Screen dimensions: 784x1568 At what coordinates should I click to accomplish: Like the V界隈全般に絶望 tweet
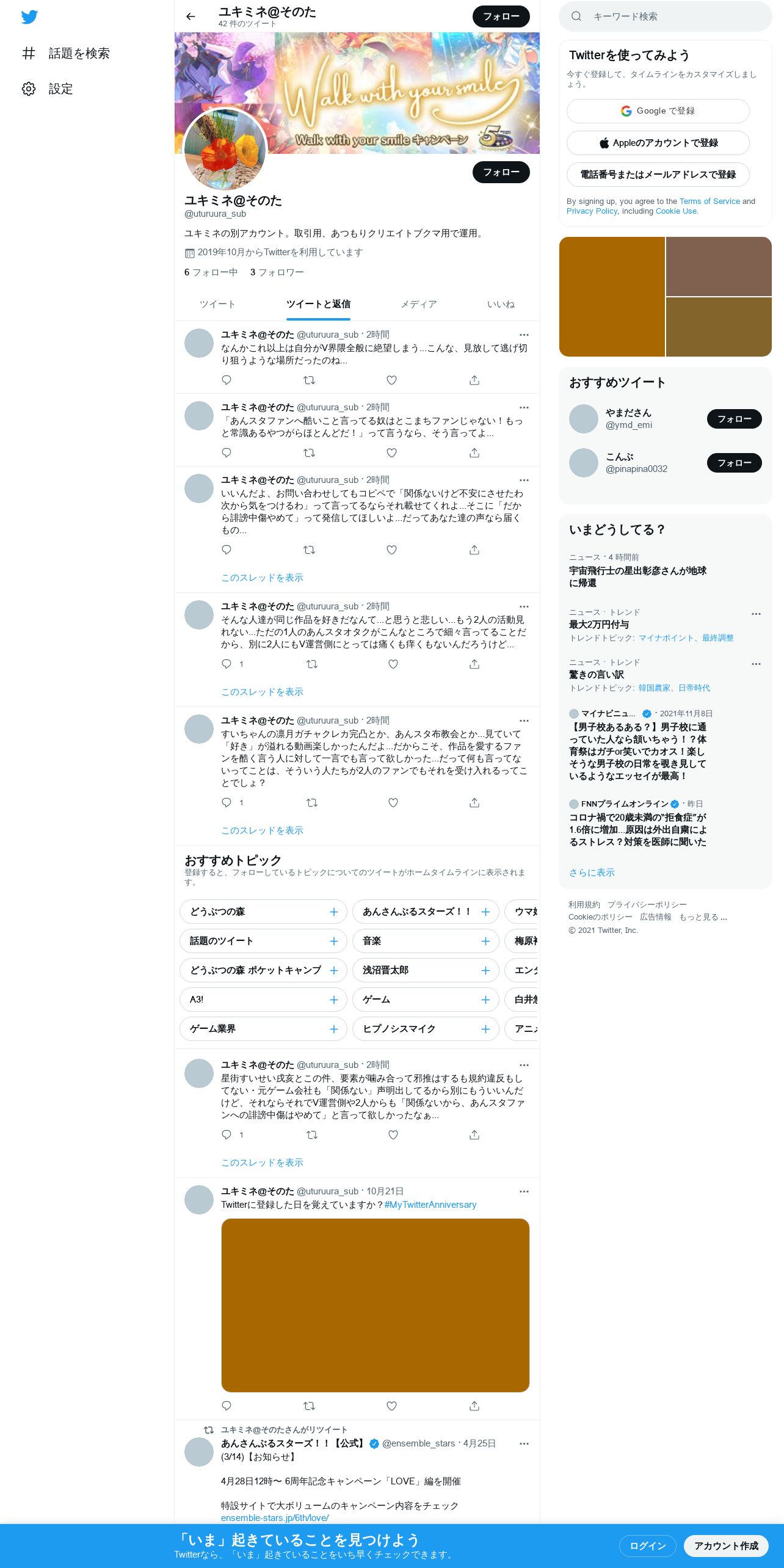click(392, 380)
